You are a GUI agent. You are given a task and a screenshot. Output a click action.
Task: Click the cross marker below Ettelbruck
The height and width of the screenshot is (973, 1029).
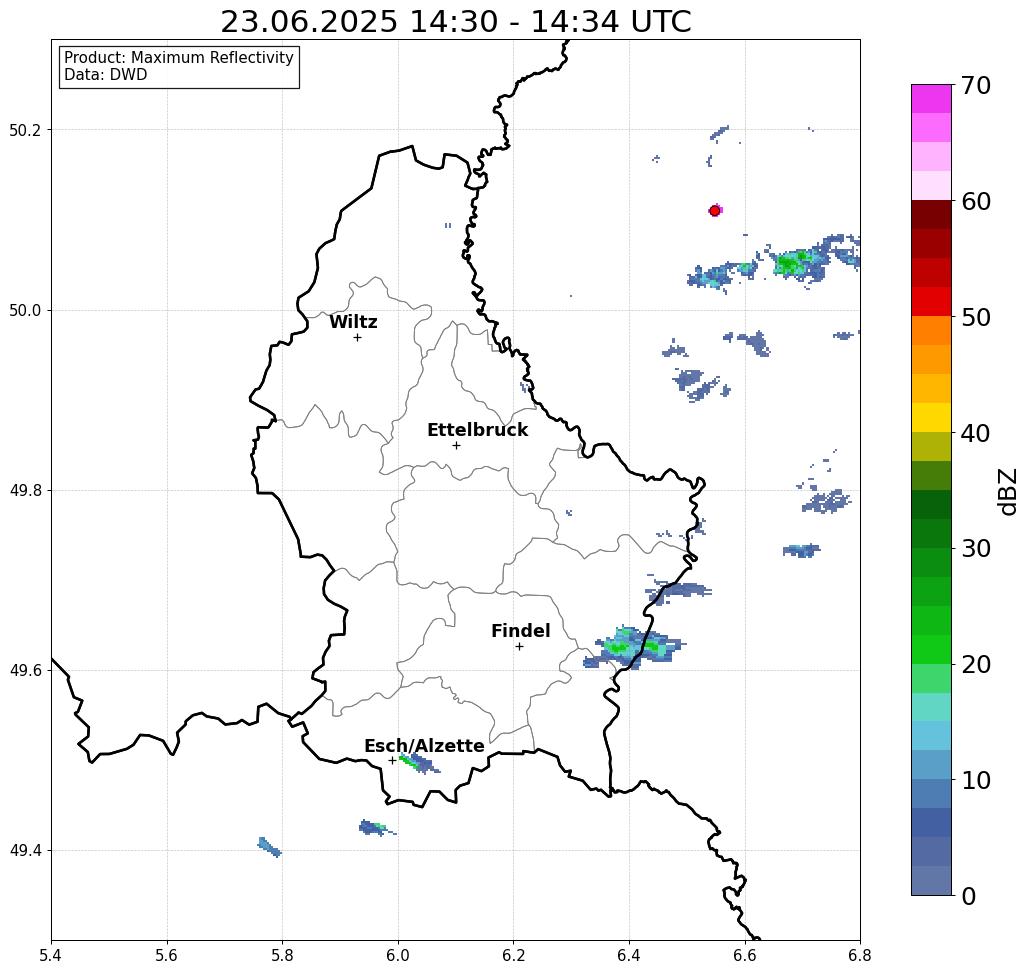point(457,445)
